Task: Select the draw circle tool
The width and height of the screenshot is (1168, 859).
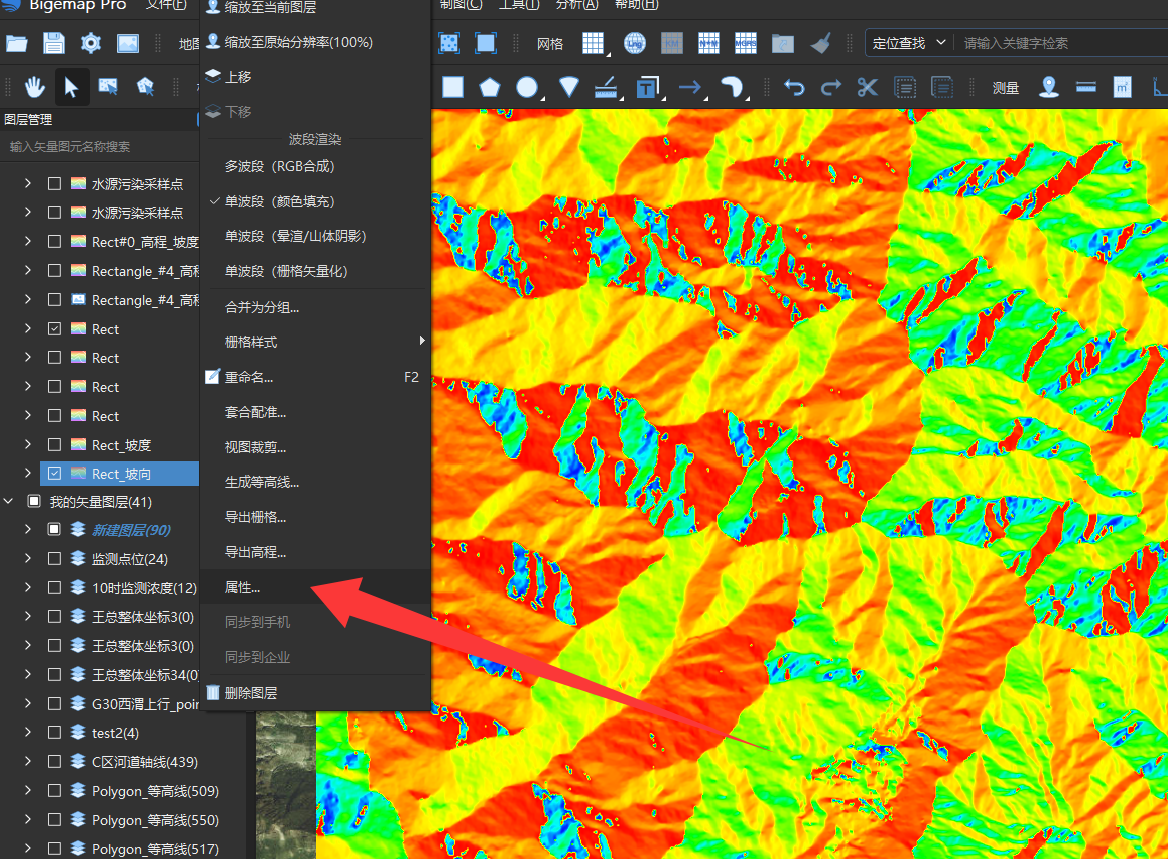Action: tap(527, 87)
